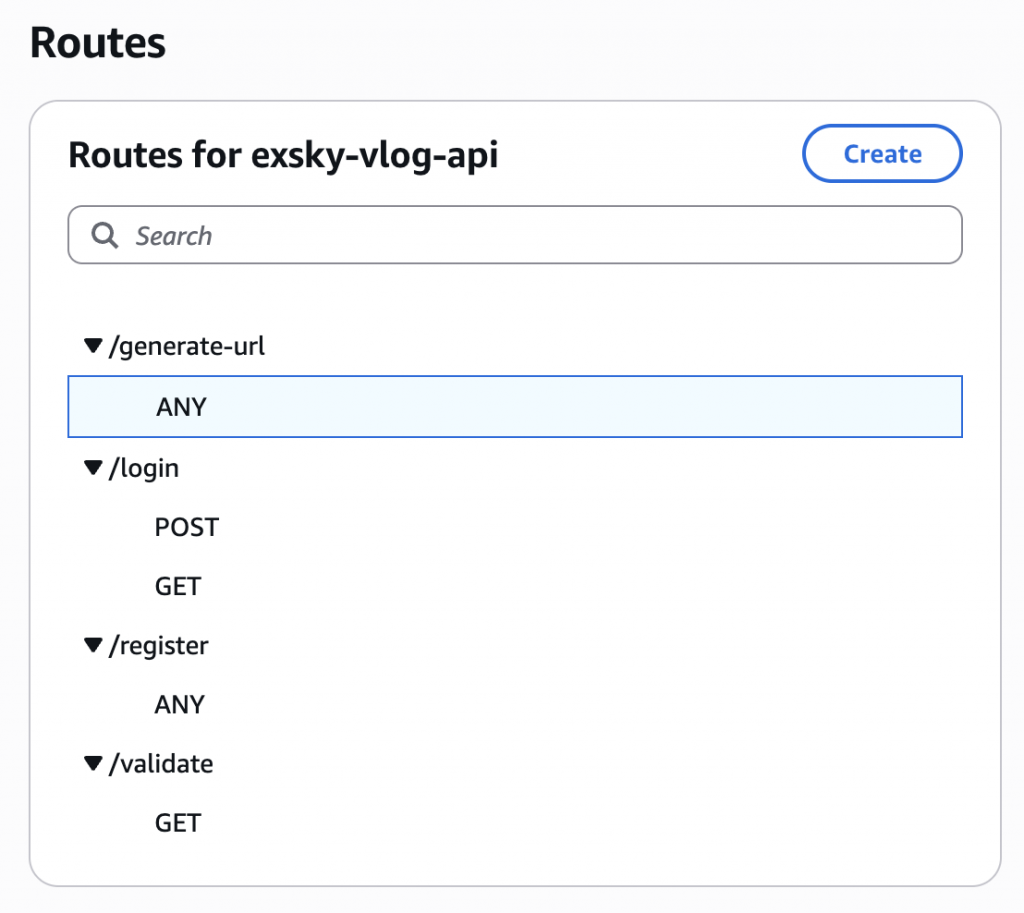Collapse the /generate-url route triangle
The image size is (1024, 913).
point(94,347)
